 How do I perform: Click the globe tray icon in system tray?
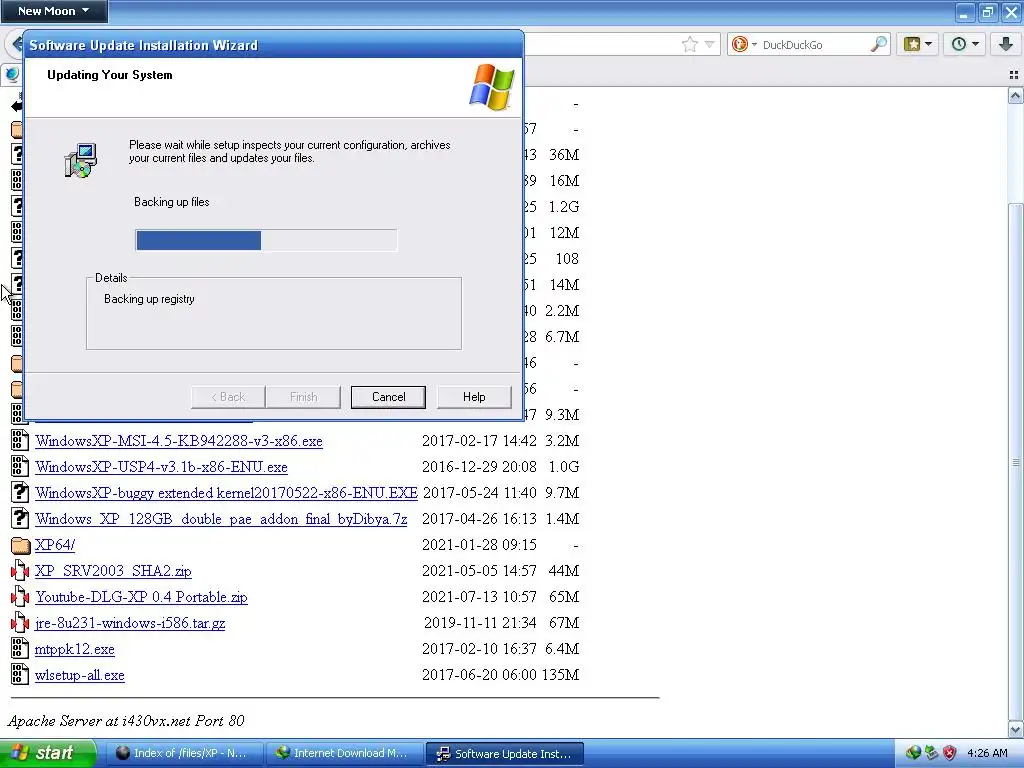coord(913,753)
